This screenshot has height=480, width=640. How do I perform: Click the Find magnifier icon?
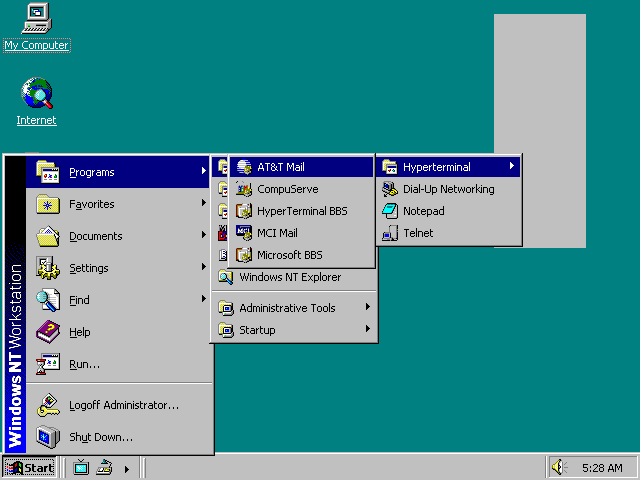point(48,300)
